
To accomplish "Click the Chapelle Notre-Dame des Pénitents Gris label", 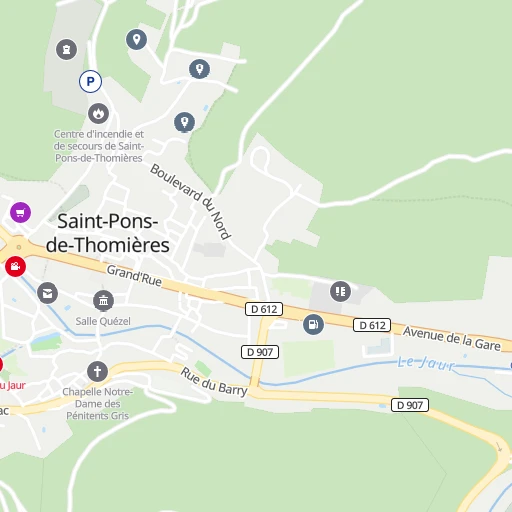I will pos(97,404).
